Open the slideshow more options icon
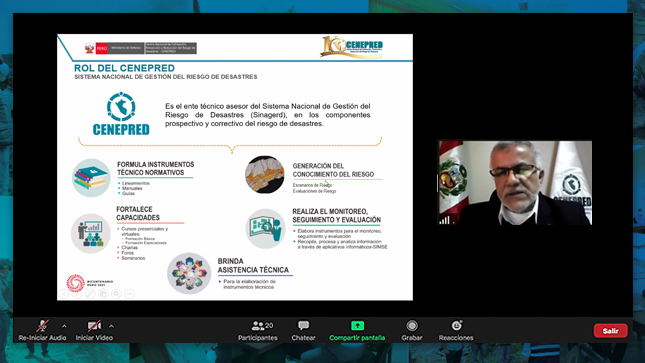 point(130,293)
